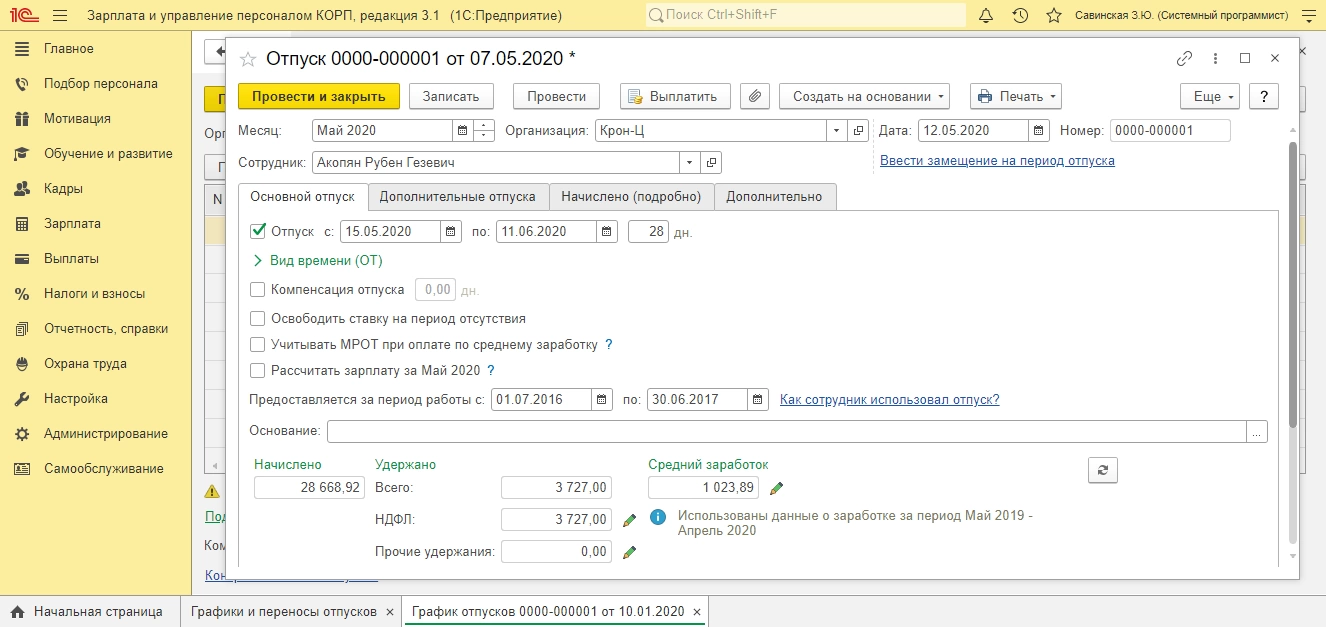Click the Провести button

556,96
